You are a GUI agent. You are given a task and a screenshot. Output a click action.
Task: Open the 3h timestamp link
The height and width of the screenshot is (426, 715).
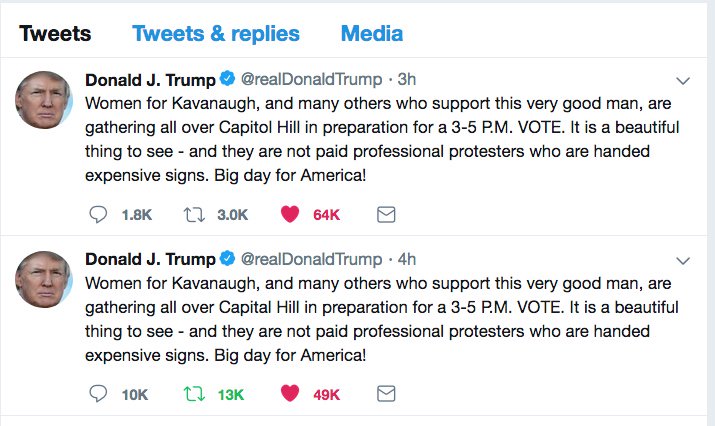click(x=407, y=80)
